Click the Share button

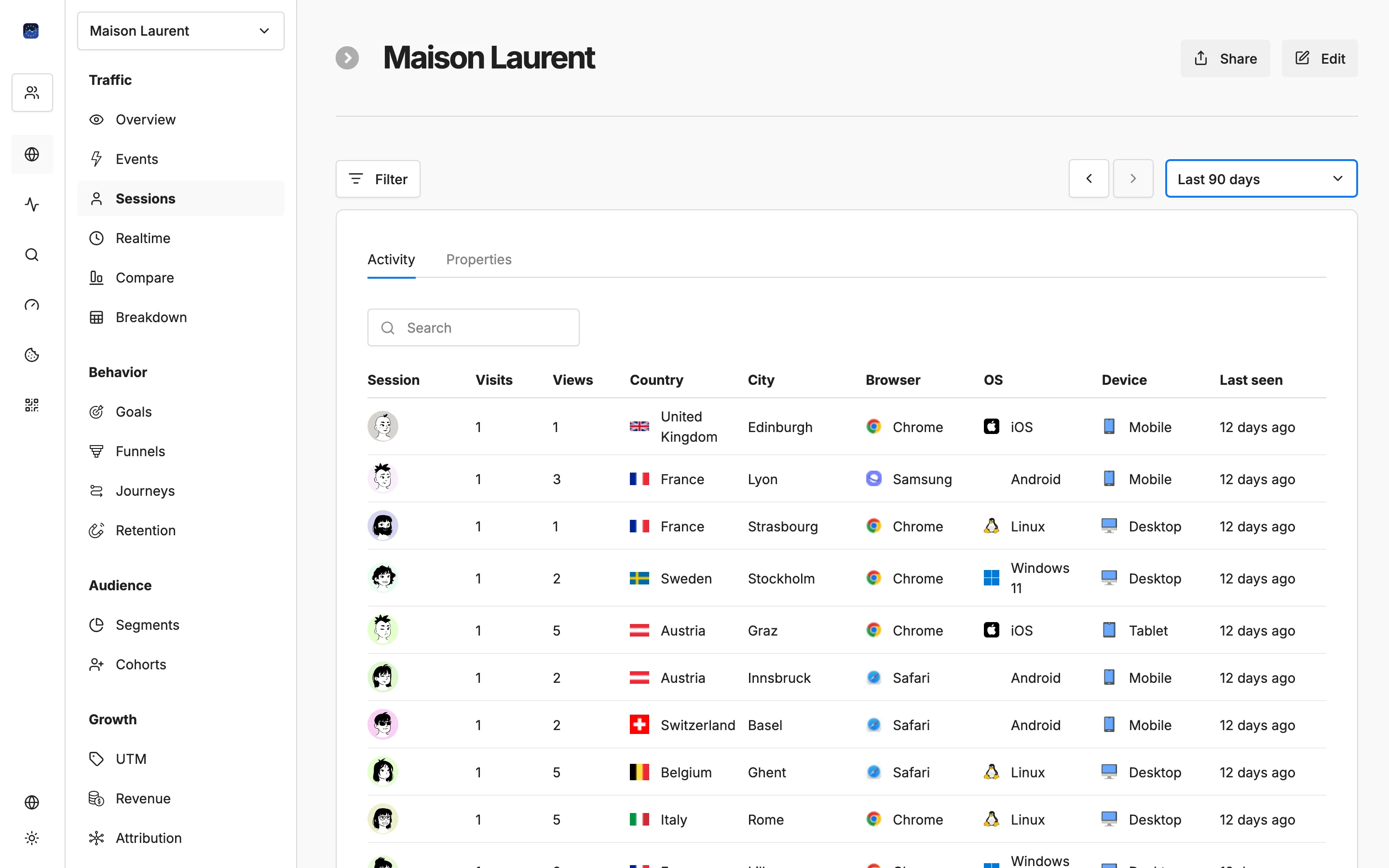pyautogui.click(x=1225, y=58)
